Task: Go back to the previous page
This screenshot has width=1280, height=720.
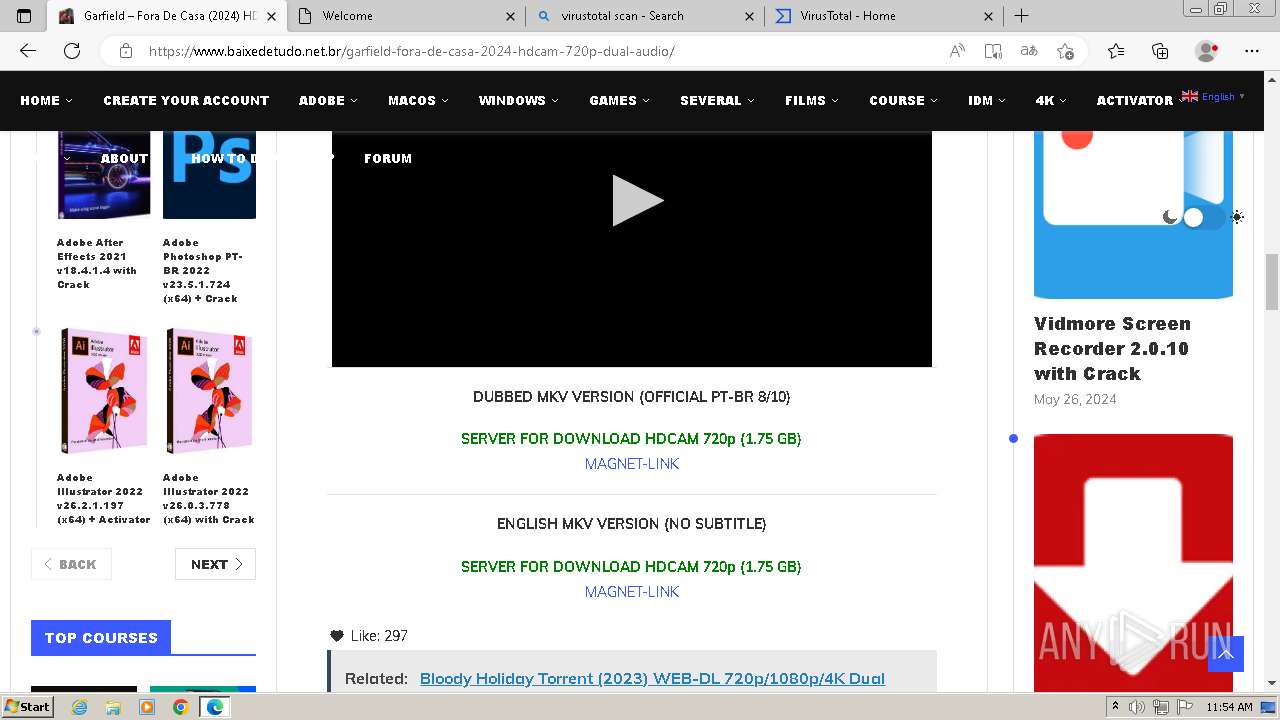Action: tap(28, 51)
